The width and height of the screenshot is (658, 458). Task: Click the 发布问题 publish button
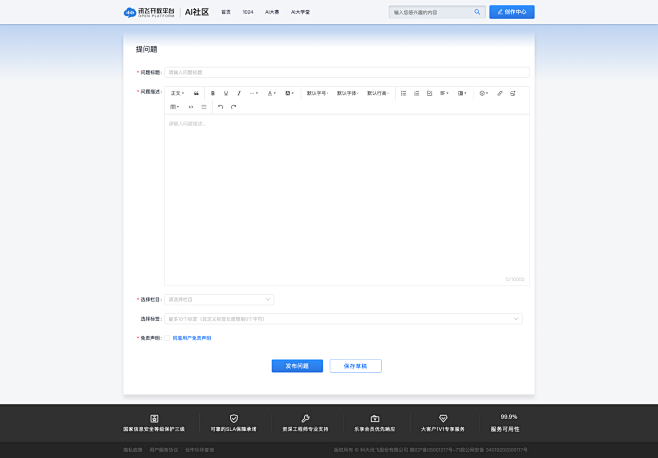pyautogui.click(x=297, y=366)
